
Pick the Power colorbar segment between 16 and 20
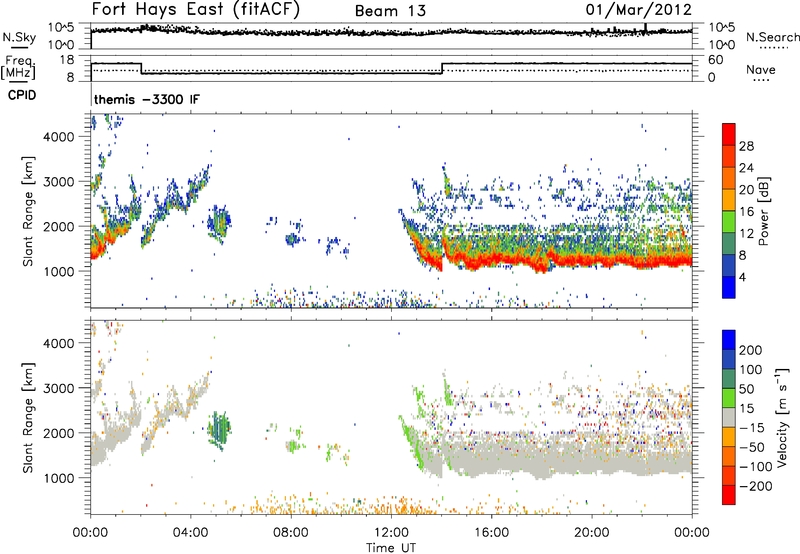click(x=729, y=199)
